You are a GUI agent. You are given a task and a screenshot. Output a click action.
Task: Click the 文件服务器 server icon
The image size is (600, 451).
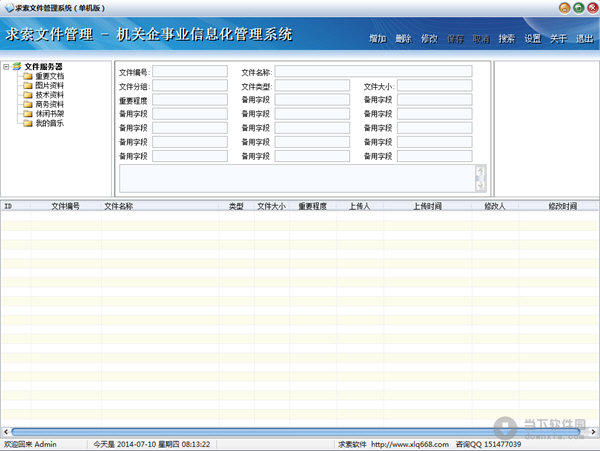16,66
